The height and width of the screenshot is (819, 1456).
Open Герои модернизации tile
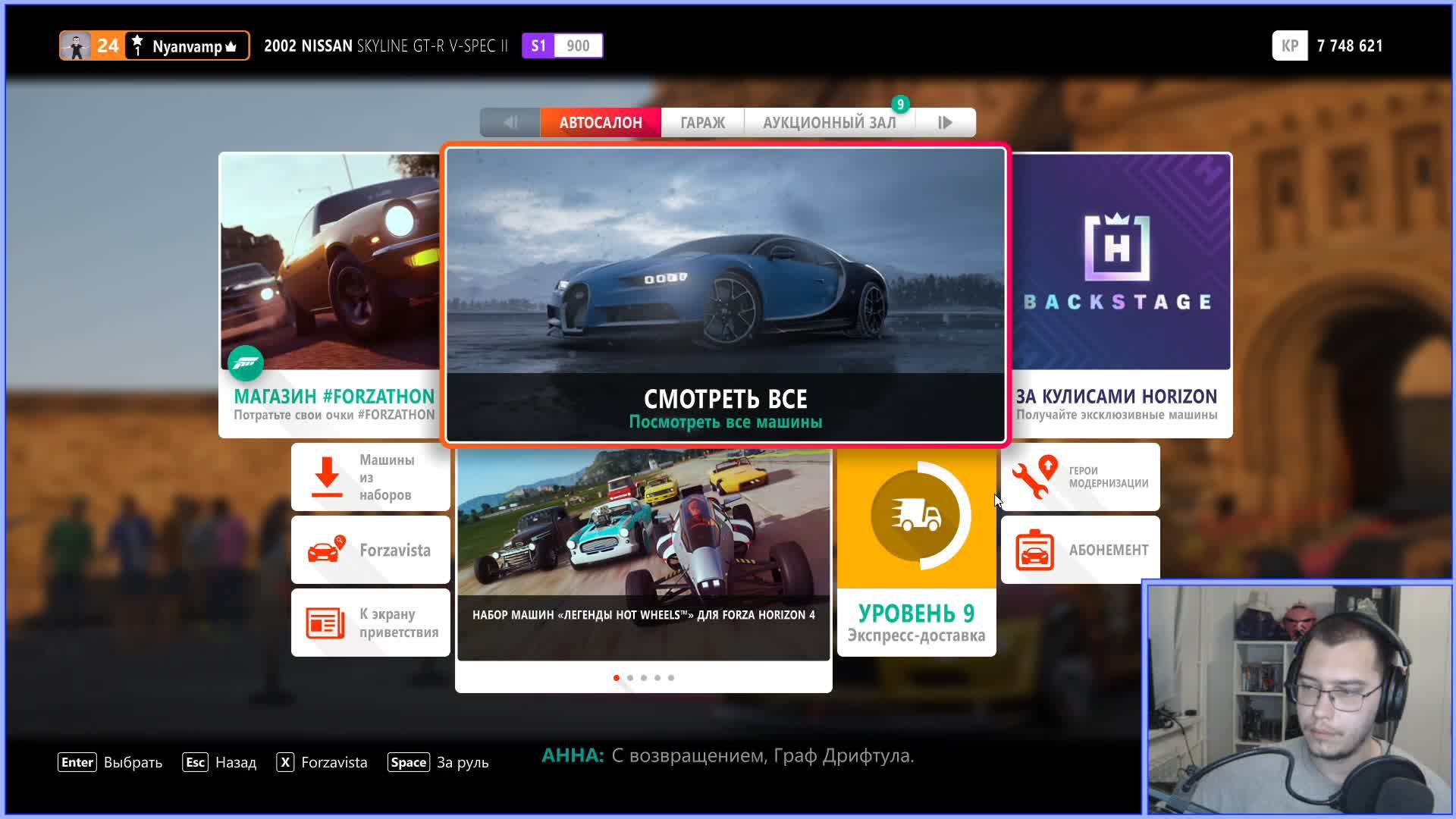pos(1081,477)
